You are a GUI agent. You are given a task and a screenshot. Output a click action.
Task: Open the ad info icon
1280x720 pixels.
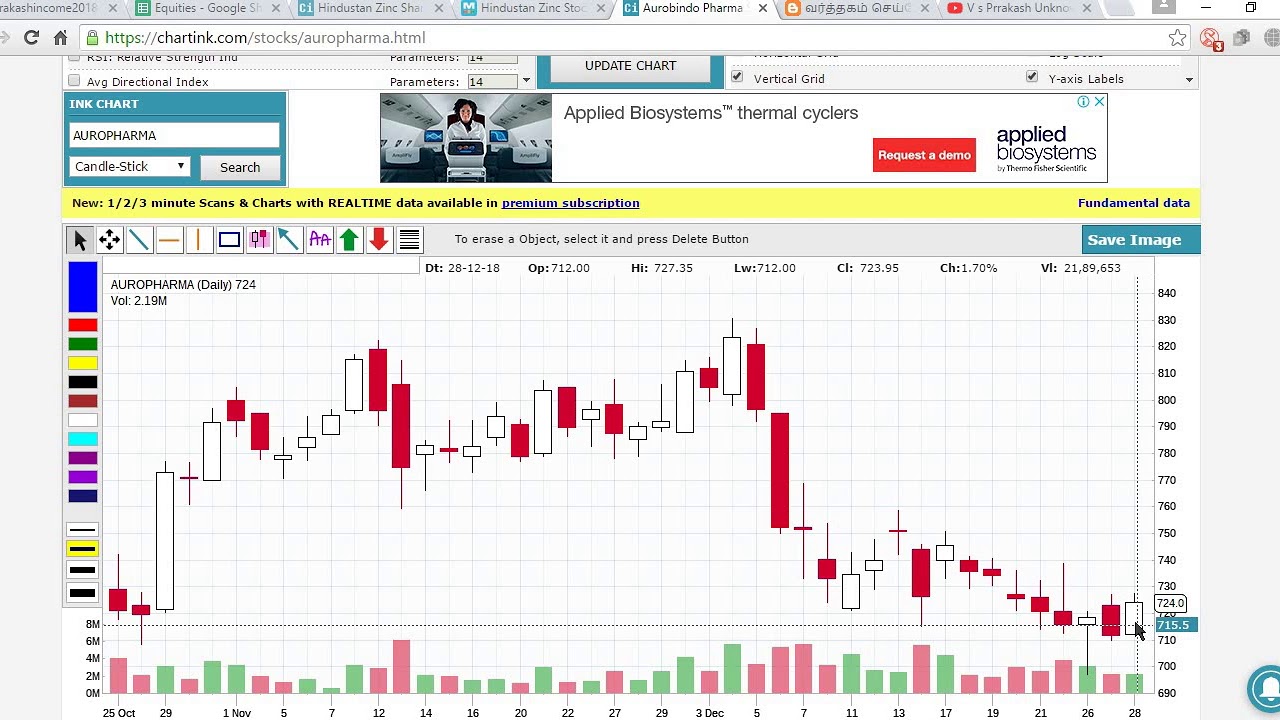pos(1083,102)
